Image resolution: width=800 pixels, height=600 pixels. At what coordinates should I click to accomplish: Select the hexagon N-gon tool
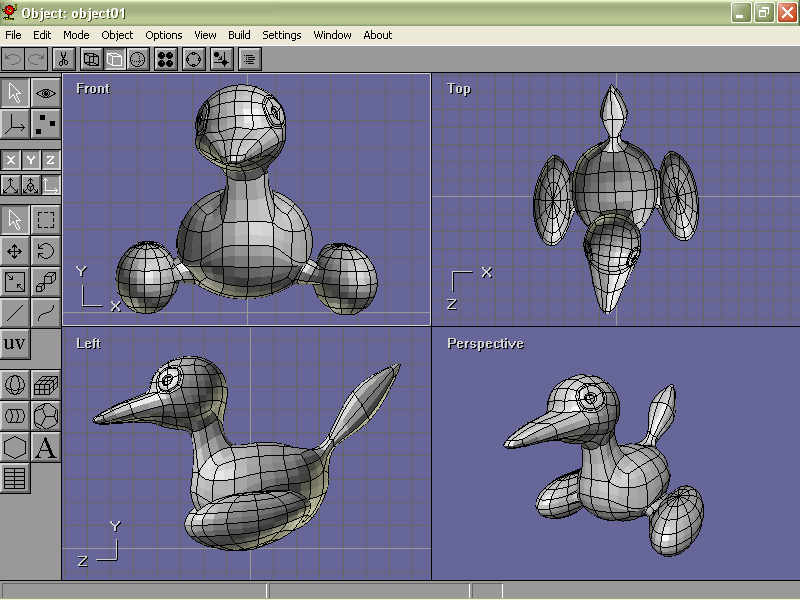(x=15, y=447)
